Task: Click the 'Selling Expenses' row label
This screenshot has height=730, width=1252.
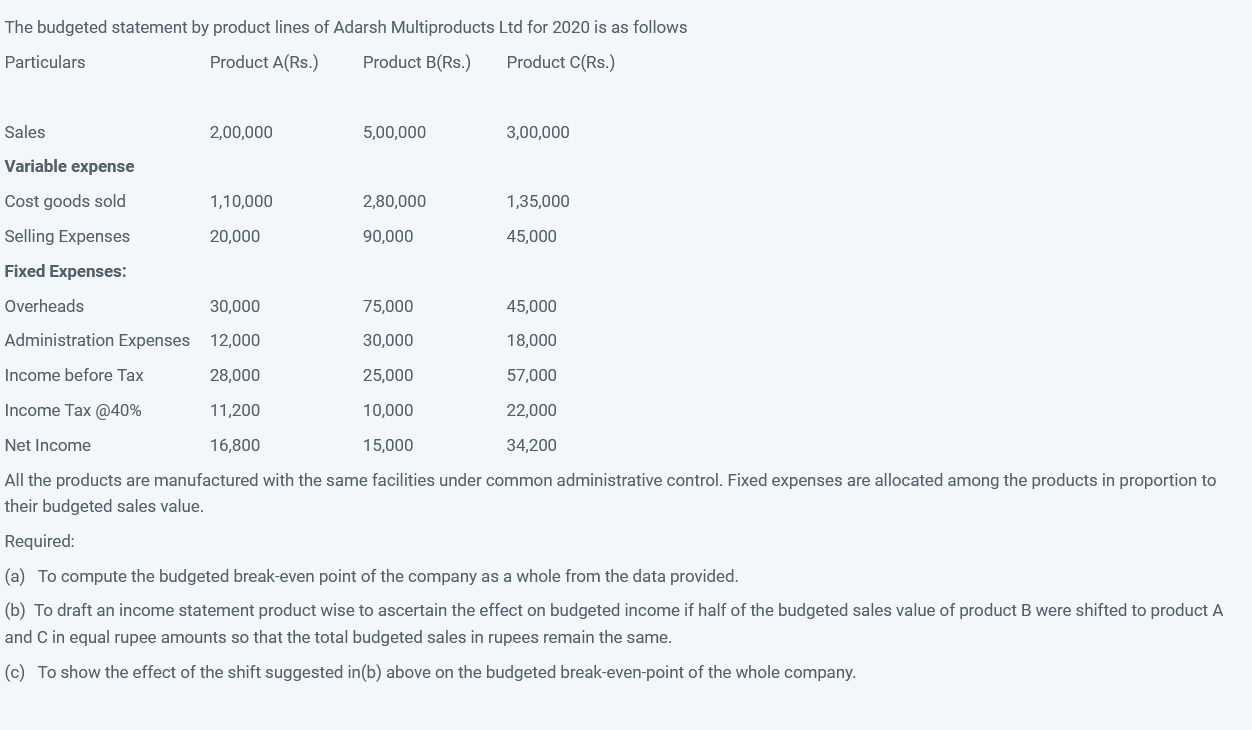Action: 67,236
